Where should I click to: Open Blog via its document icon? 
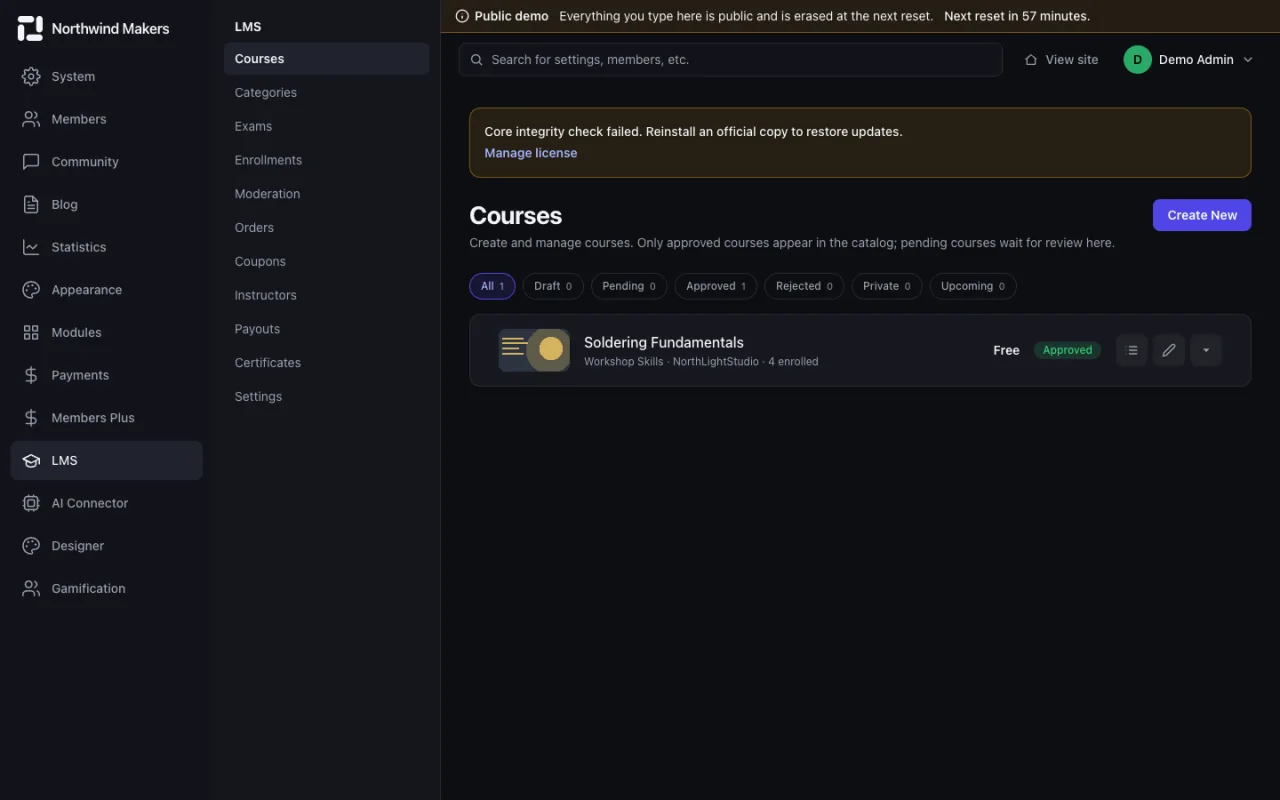coord(31,204)
